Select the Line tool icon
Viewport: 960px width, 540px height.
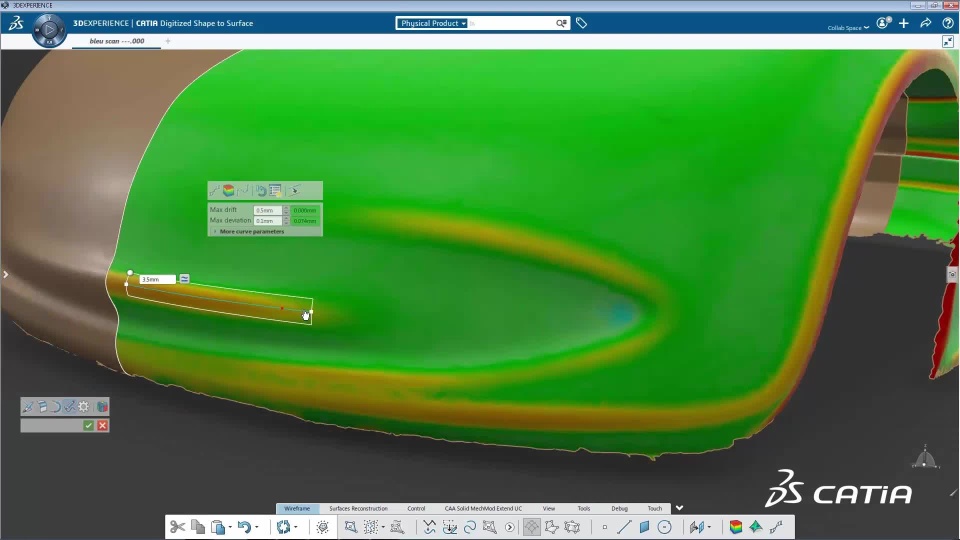click(x=624, y=527)
